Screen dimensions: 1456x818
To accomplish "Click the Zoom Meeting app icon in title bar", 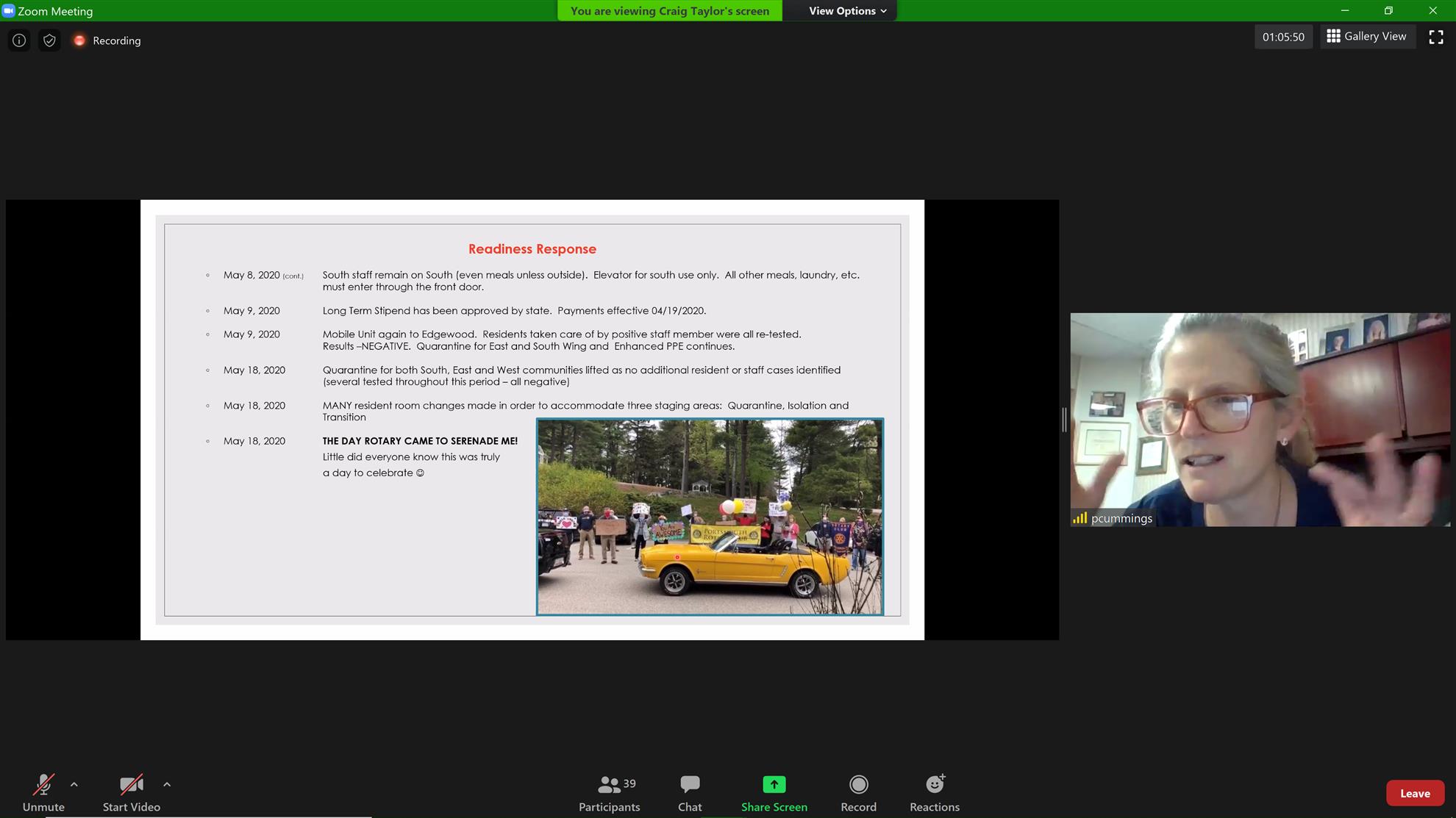I will click(8, 10).
